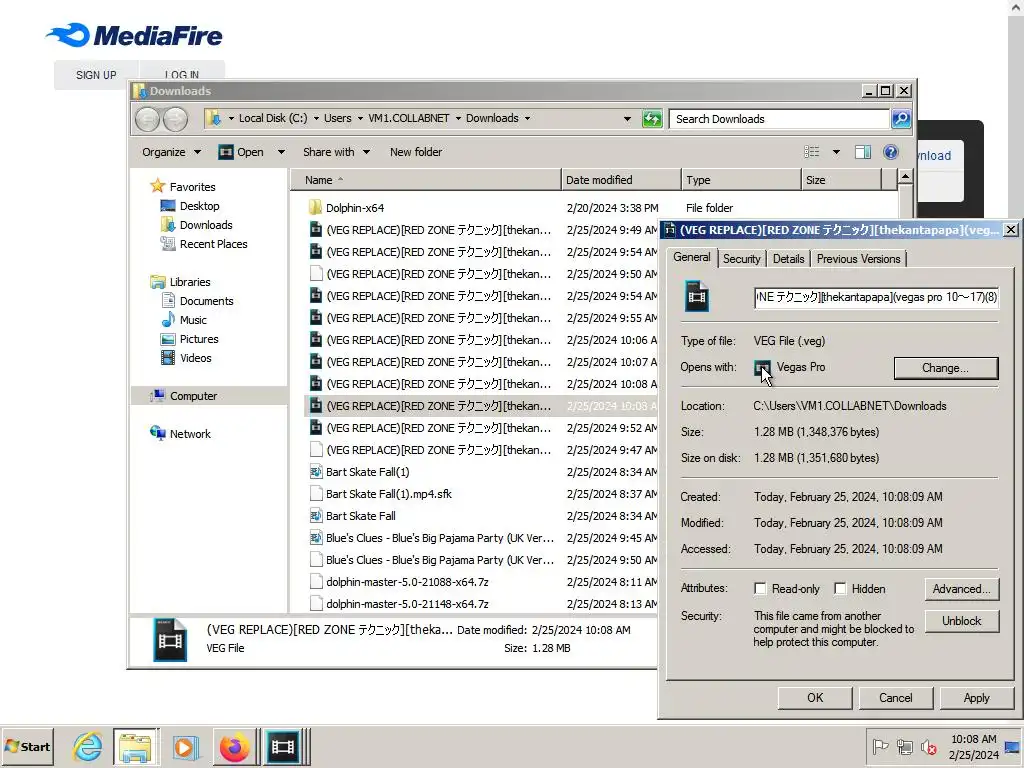Click New folder in Explorer toolbar
Screen dimensions: 1024x768
416,152
